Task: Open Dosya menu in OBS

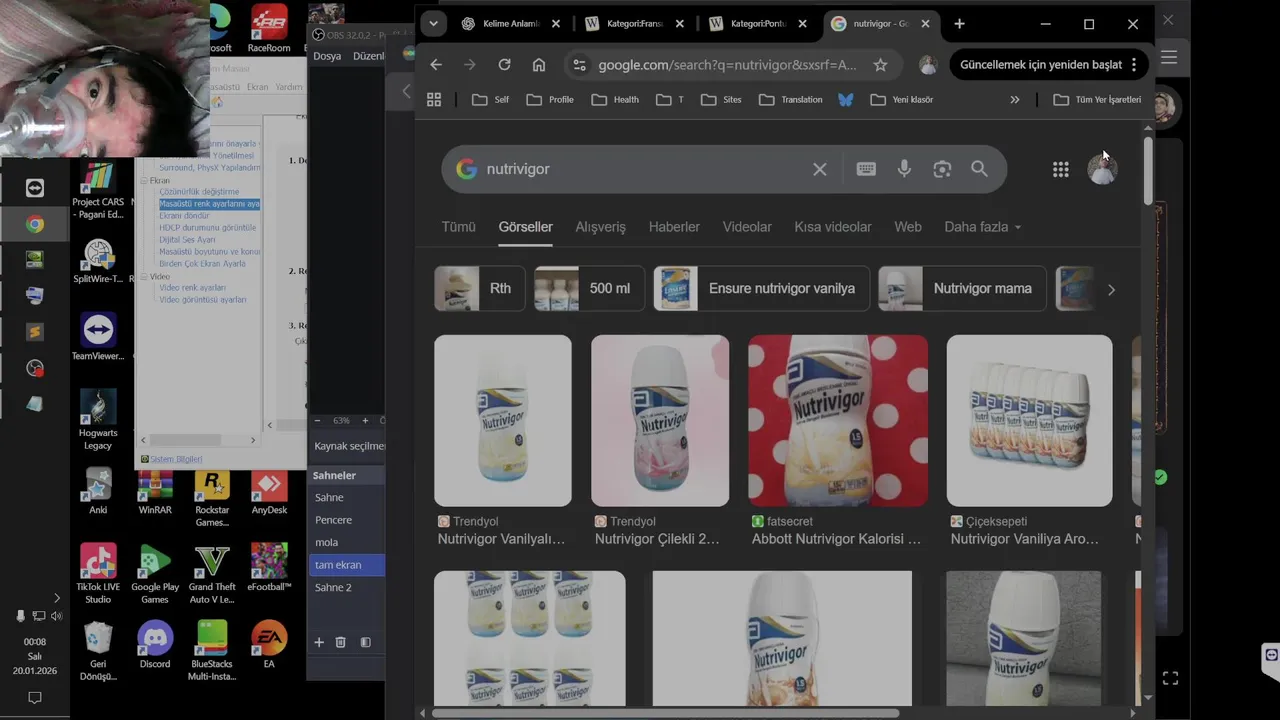Action: [327, 56]
